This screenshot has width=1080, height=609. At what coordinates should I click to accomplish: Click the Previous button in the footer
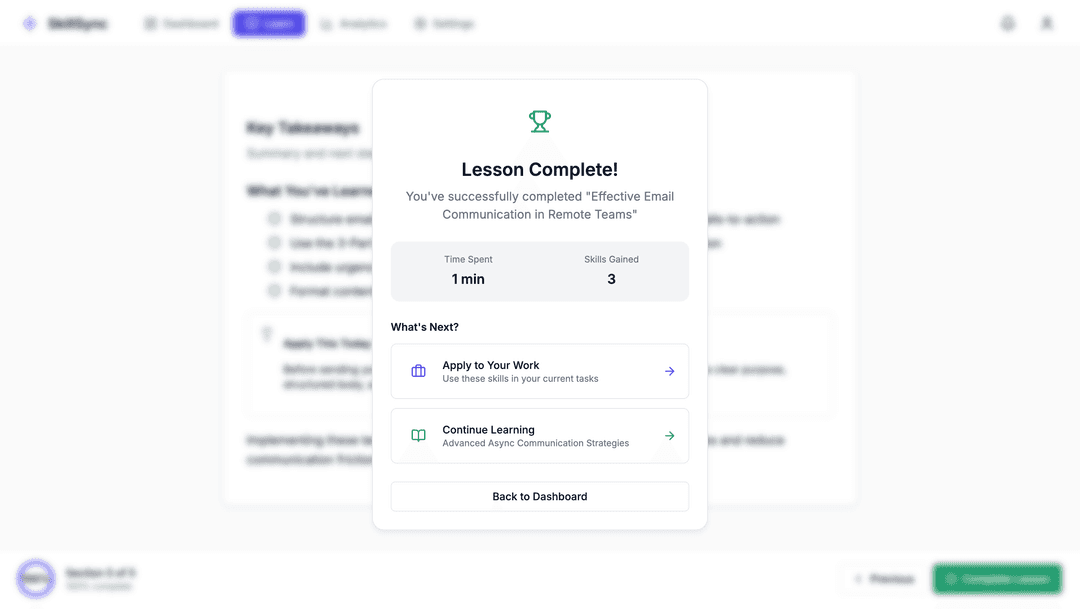click(883, 579)
